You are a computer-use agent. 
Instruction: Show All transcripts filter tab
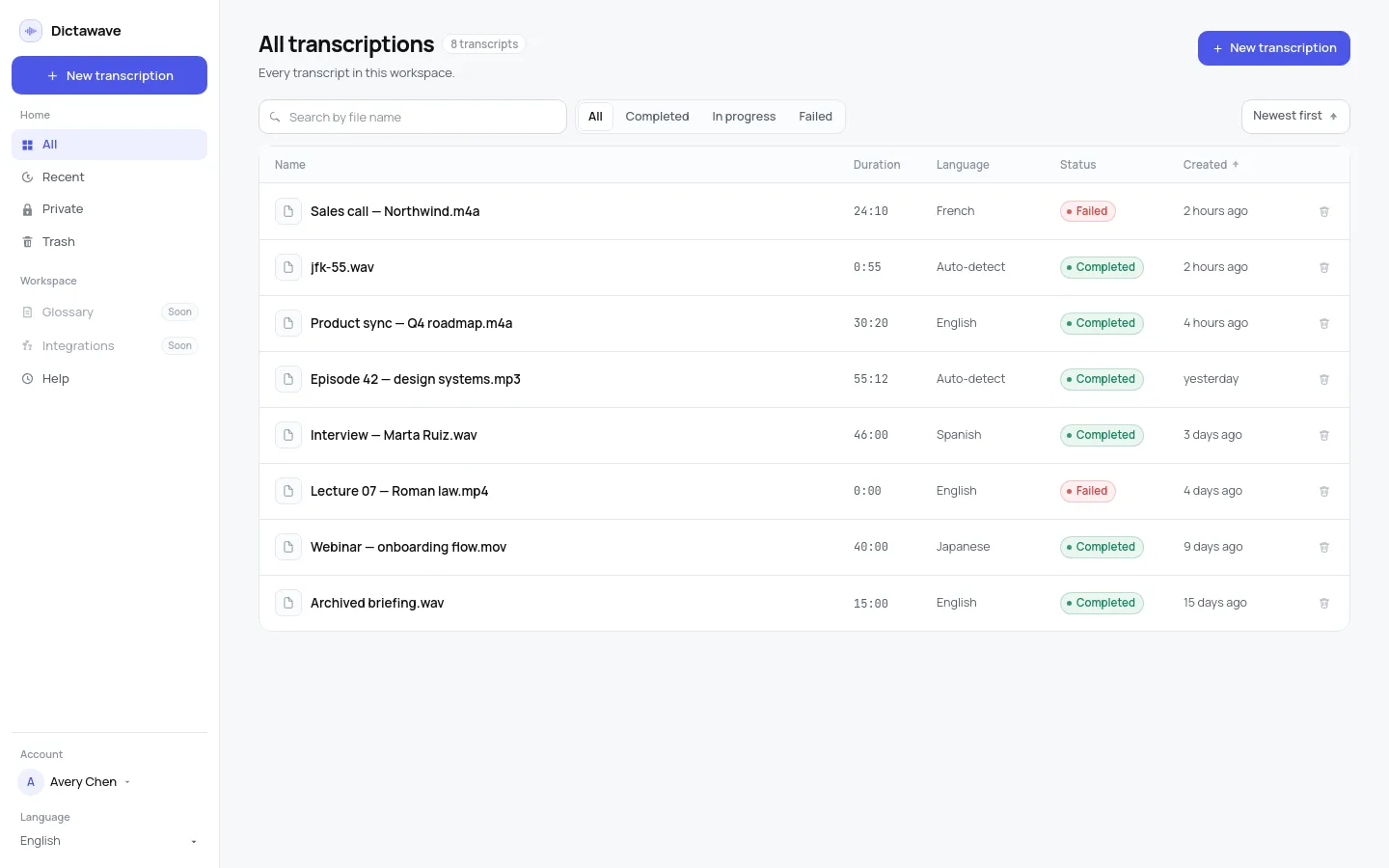pyautogui.click(x=595, y=117)
